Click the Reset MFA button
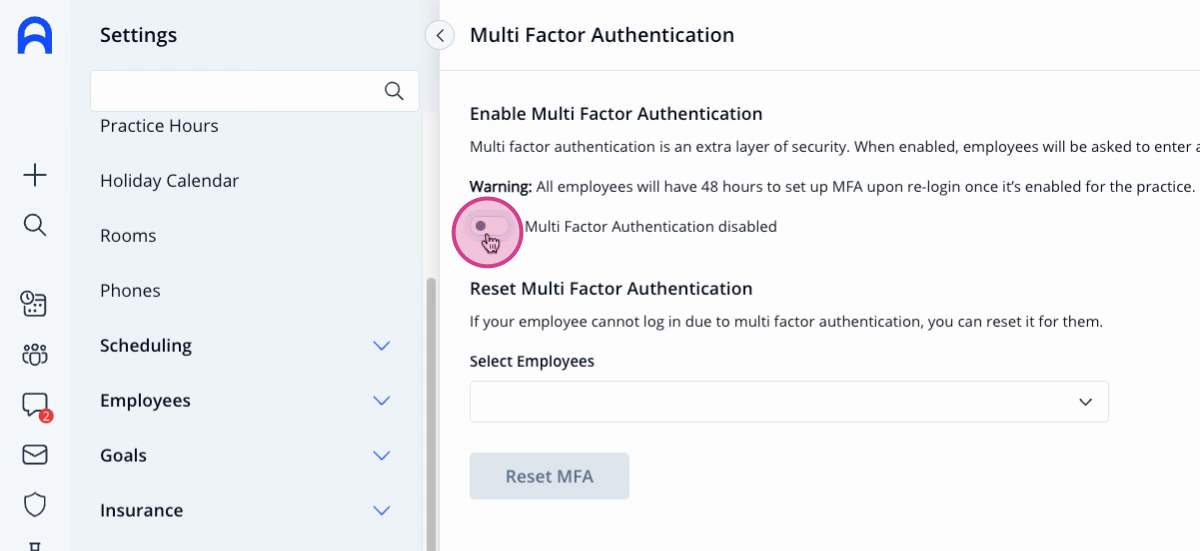The width and height of the screenshot is (1200, 551). coord(549,476)
